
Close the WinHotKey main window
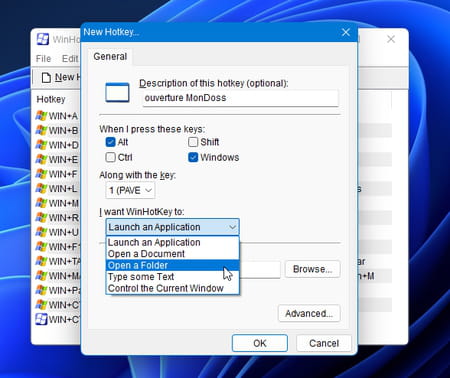[x=391, y=39]
